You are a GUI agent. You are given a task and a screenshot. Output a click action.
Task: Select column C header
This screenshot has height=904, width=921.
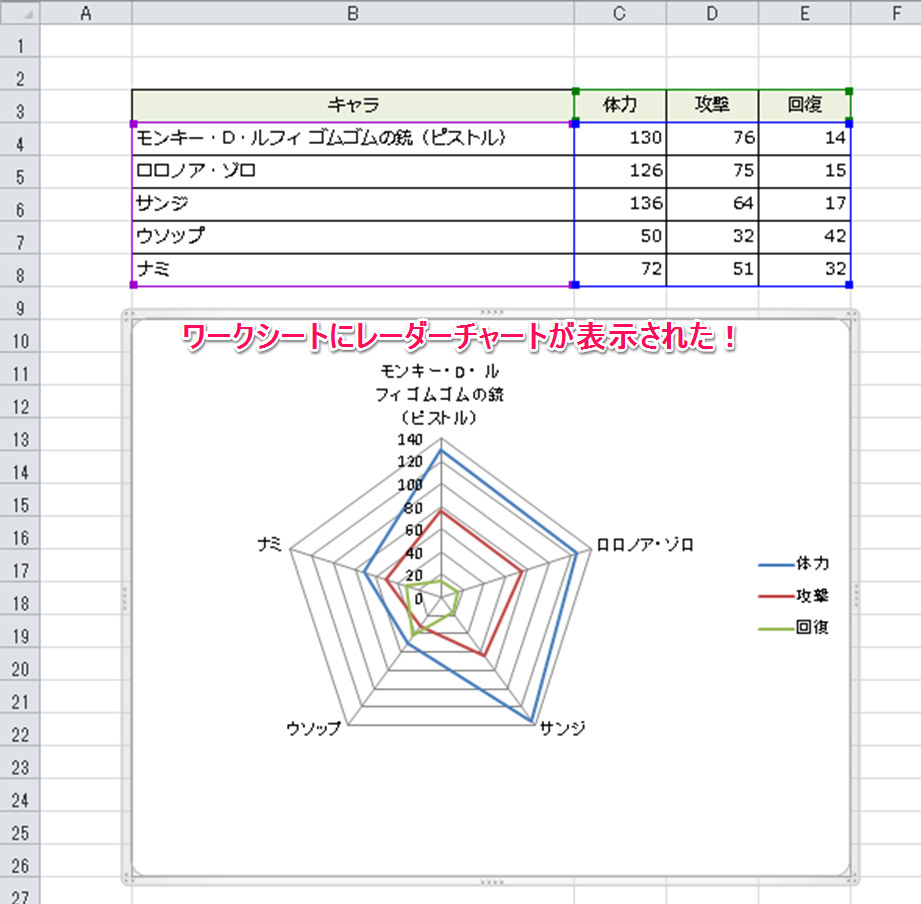coord(620,12)
